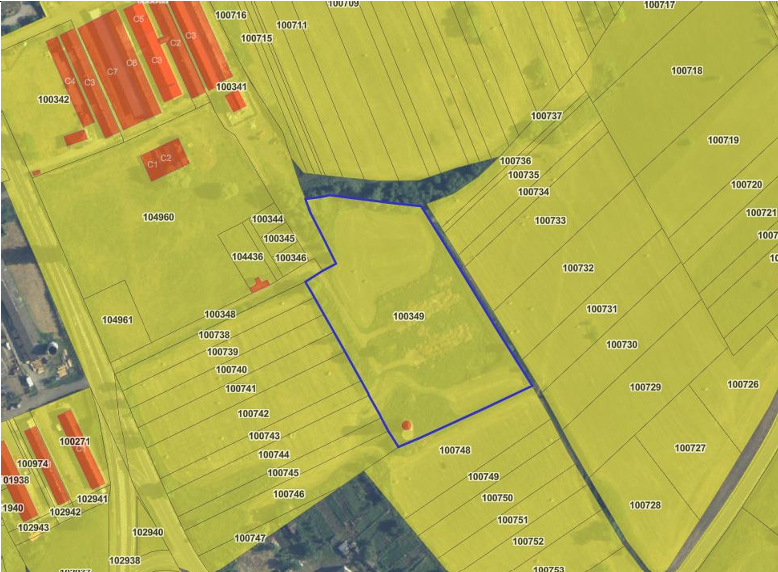Click the red building labeled C7
This screenshot has width=778, height=572.
tap(112, 71)
